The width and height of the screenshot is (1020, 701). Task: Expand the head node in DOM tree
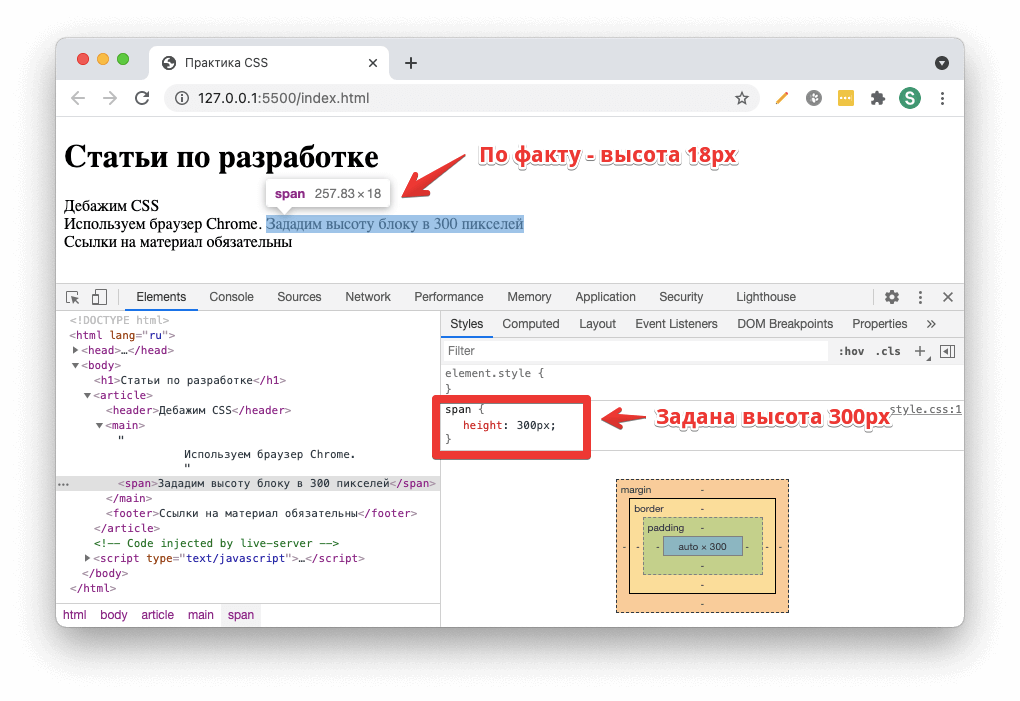click(75, 350)
